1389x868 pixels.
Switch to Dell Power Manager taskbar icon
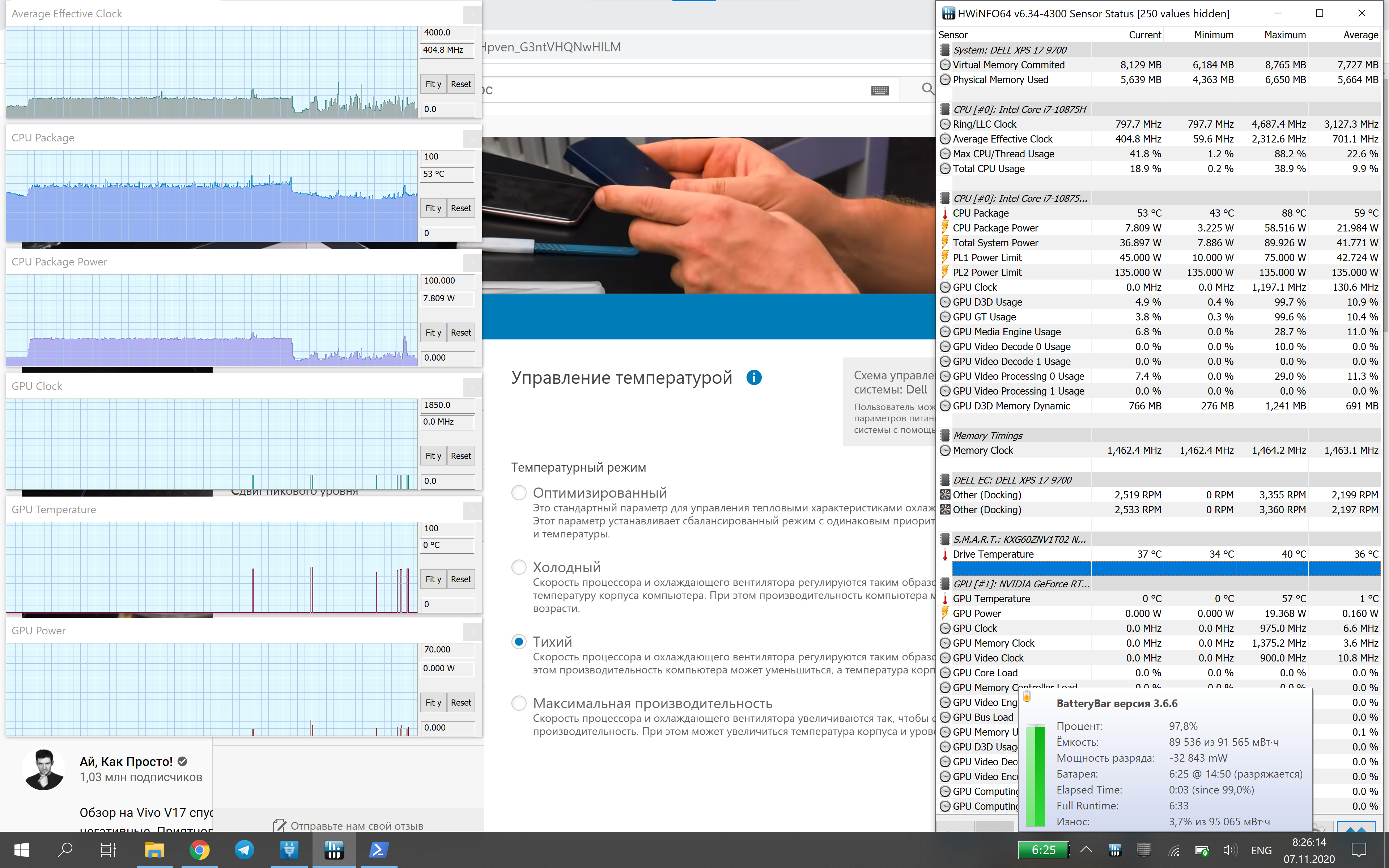pyautogui.click(x=289, y=850)
